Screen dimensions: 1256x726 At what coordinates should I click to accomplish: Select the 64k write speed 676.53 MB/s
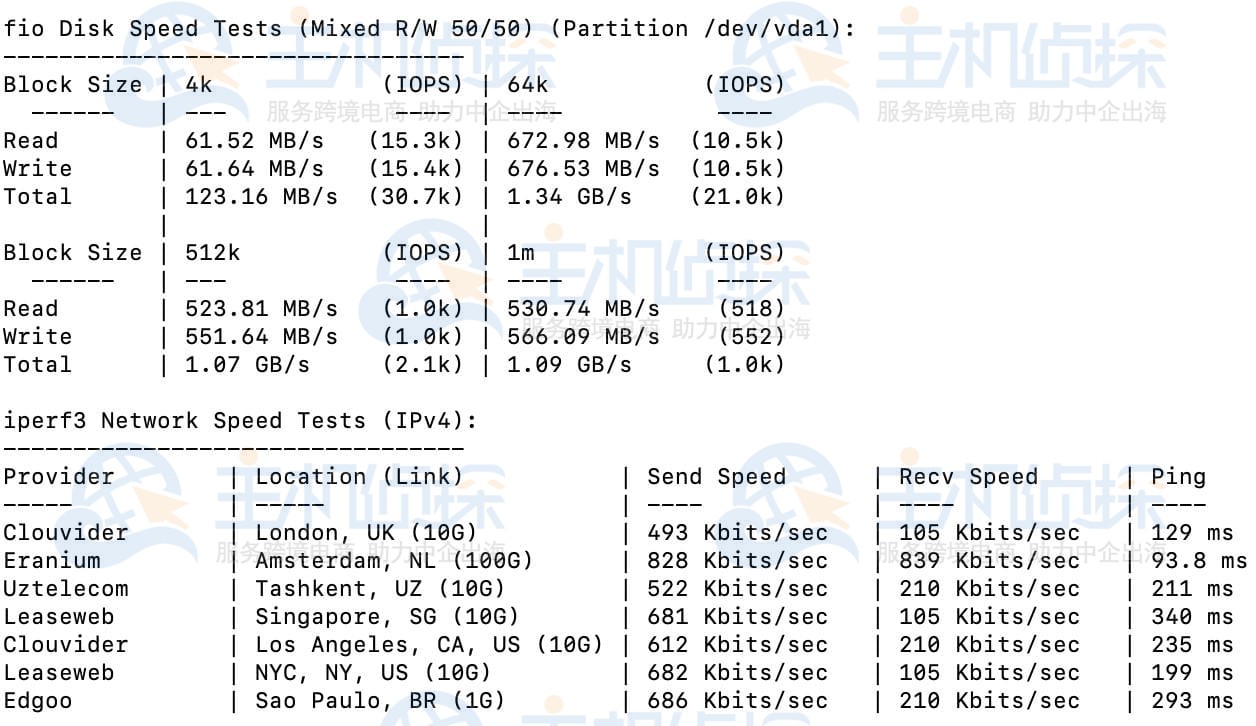583,169
